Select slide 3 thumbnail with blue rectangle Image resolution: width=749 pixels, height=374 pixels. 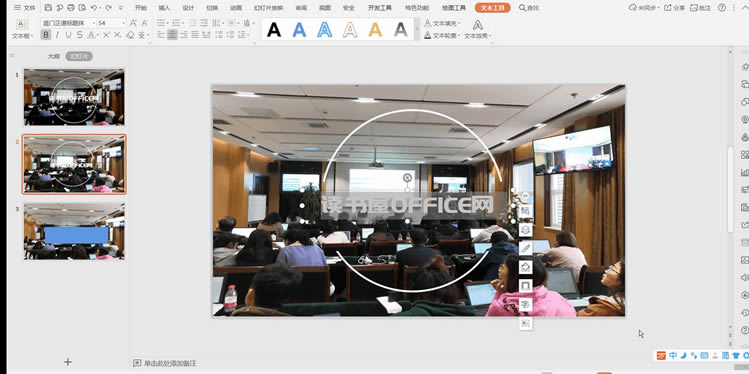click(74, 231)
